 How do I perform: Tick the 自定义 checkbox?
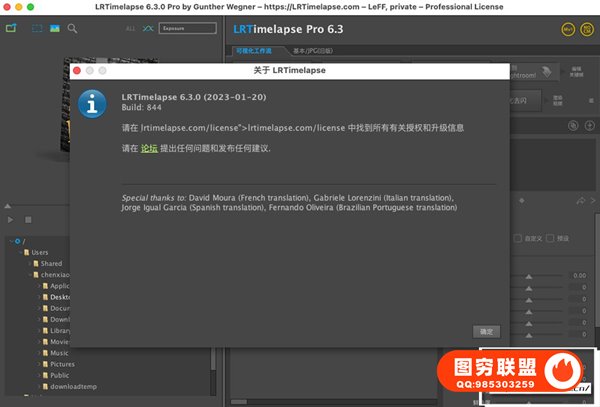(x=518, y=238)
